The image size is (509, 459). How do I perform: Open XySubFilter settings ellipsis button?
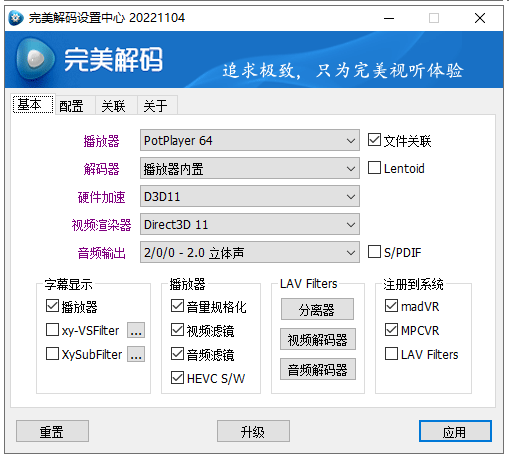pos(136,354)
